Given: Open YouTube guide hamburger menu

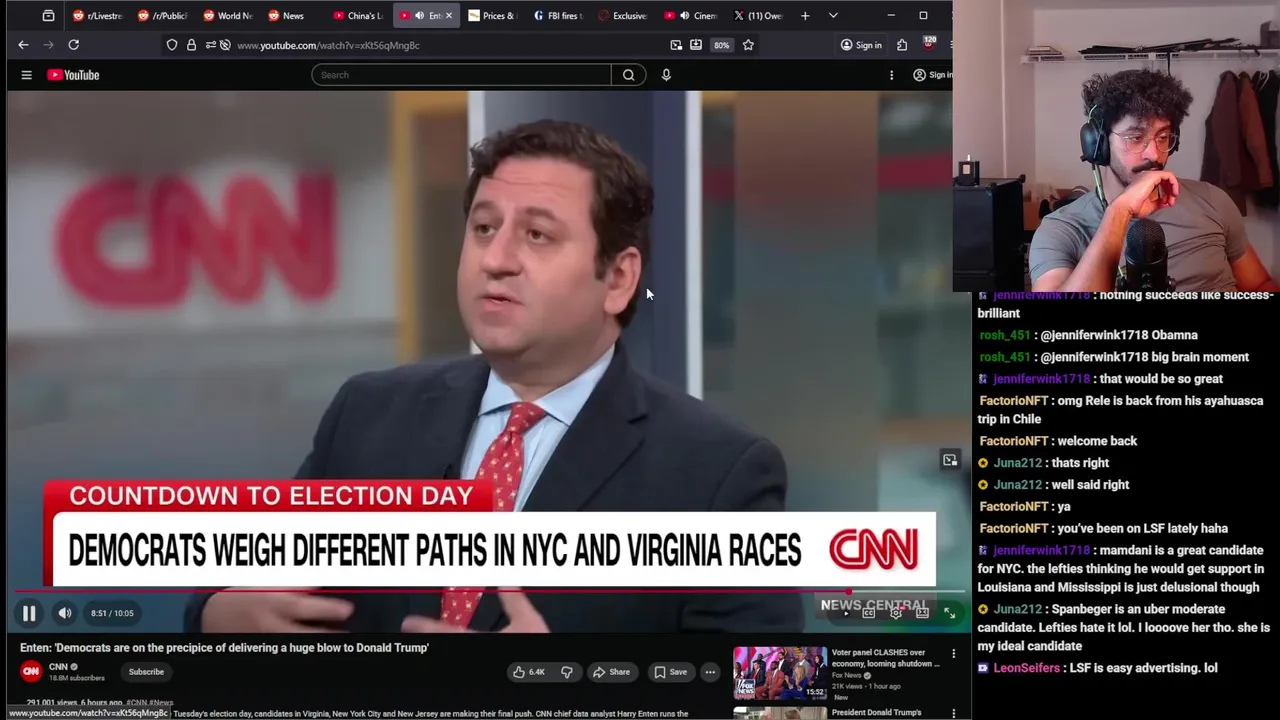Looking at the screenshot, I should point(27,75).
